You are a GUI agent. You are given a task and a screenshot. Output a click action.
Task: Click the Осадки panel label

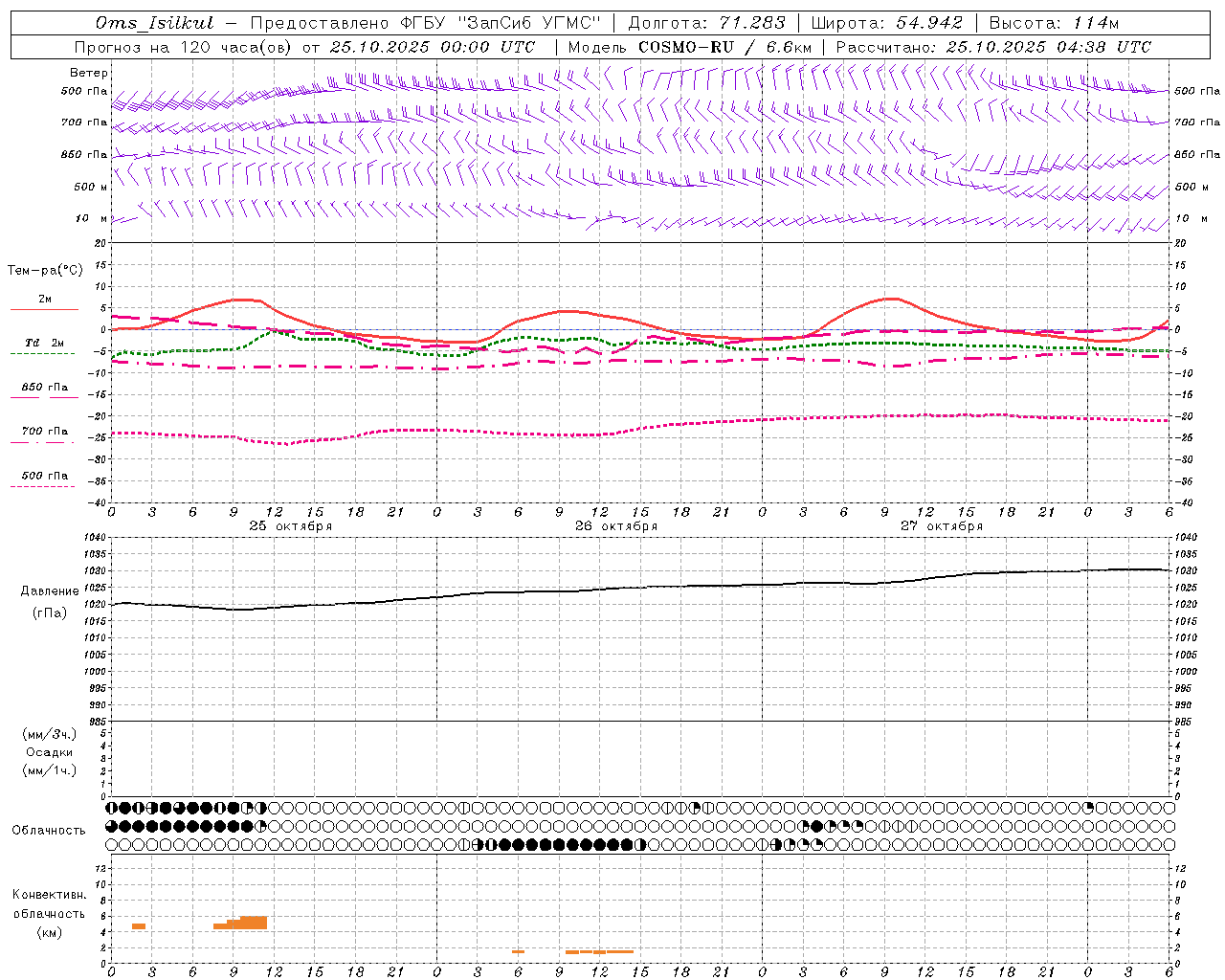coord(50,752)
